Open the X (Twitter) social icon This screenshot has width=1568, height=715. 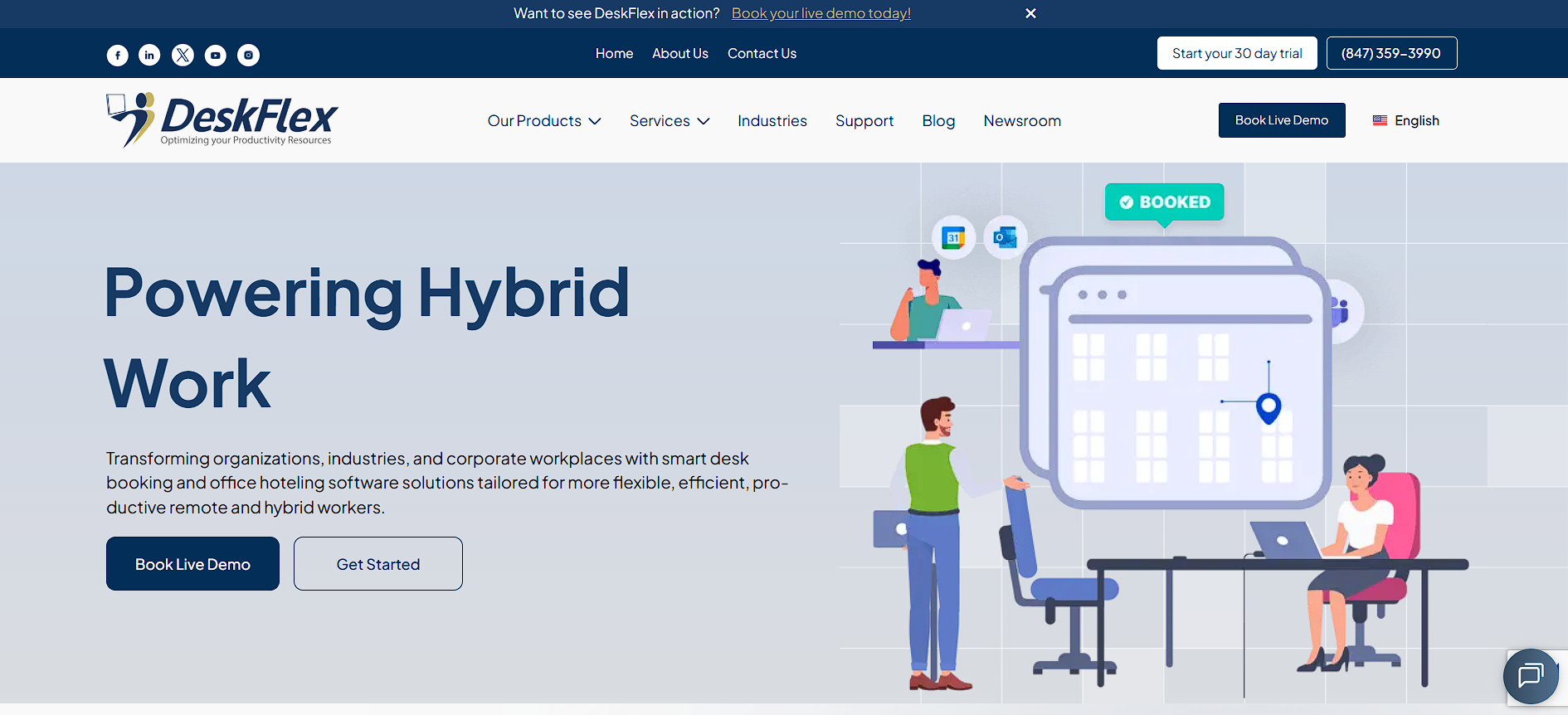point(183,56)
